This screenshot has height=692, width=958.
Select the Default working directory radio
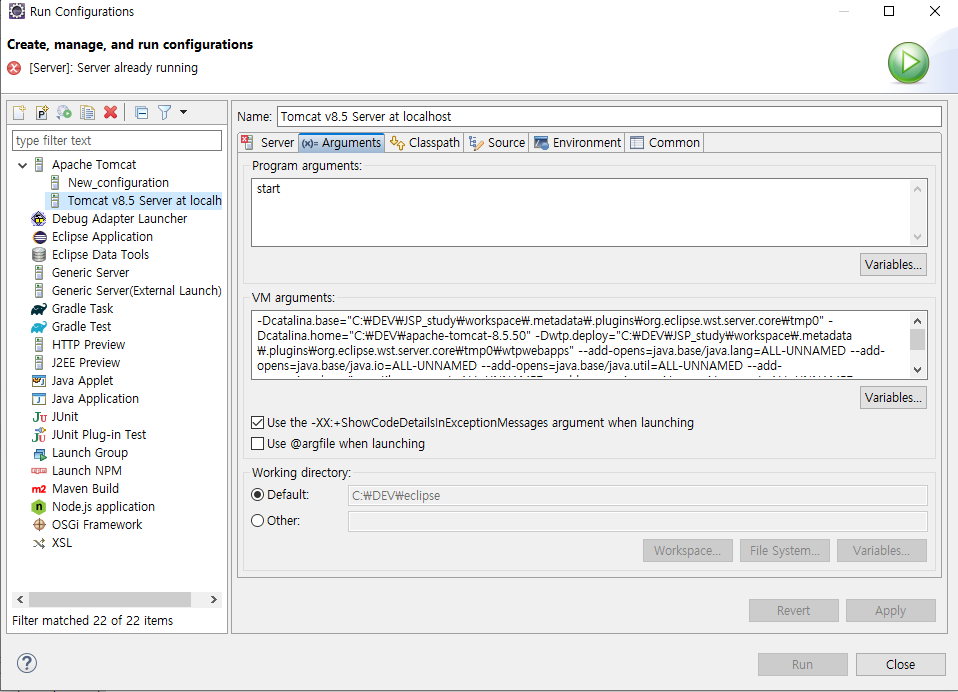pos(258,495)
